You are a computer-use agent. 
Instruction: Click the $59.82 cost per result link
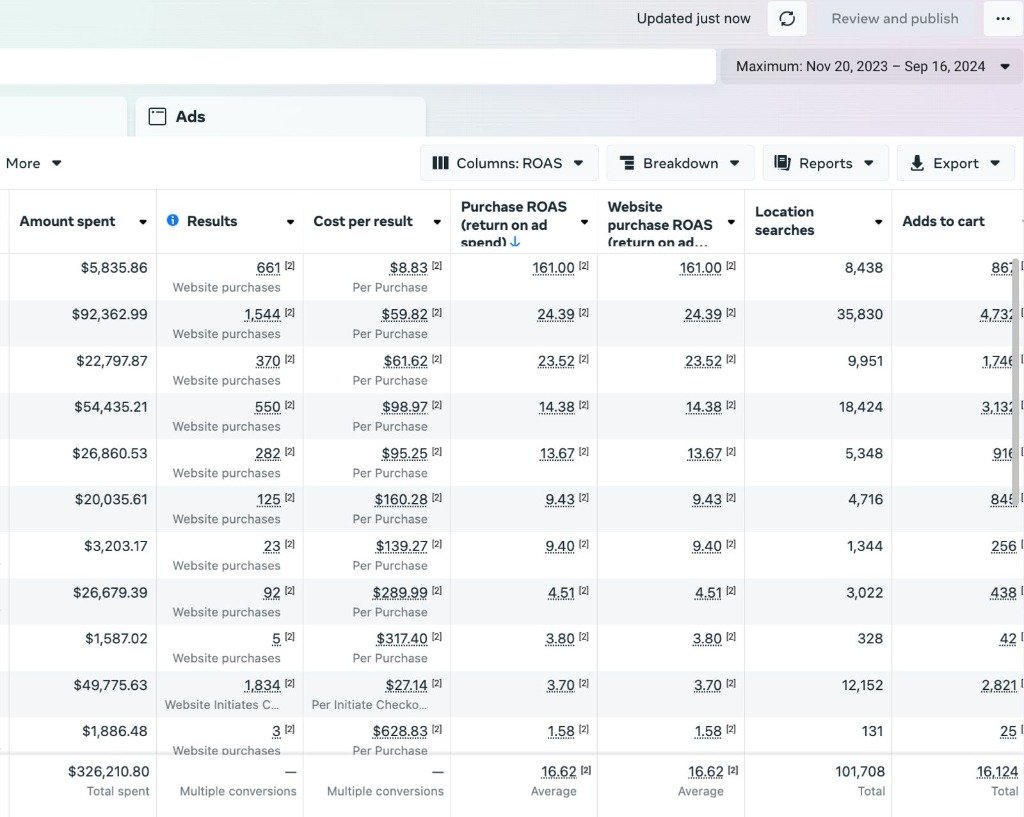[404, 314]
